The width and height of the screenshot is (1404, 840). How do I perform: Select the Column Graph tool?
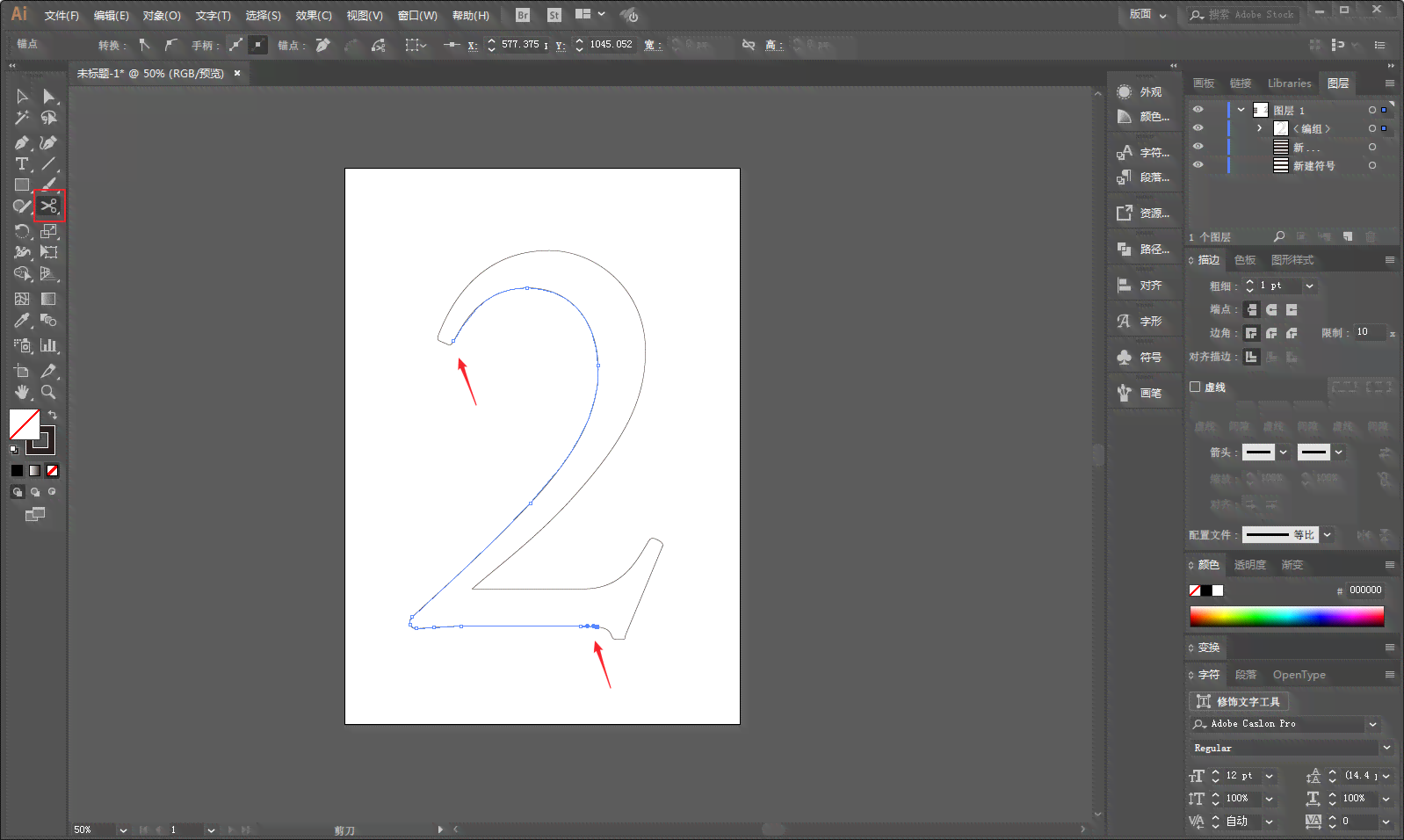pos(49,346)
